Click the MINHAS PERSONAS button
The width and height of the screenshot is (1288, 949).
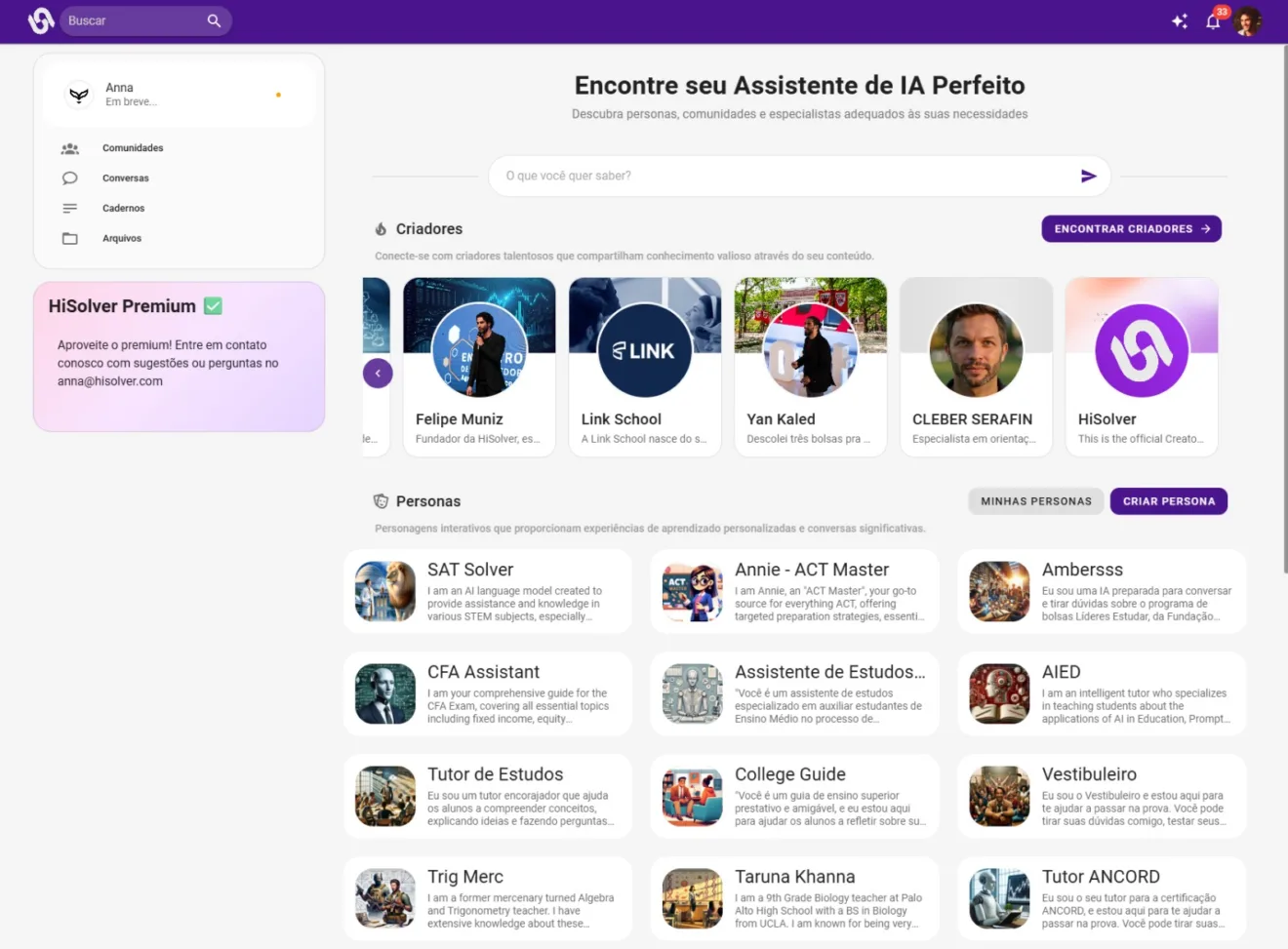1036,501
